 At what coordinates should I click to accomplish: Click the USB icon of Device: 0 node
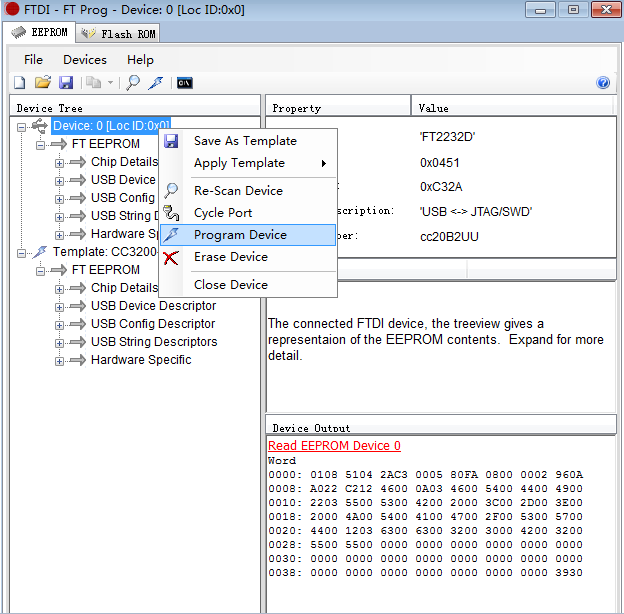click(40, 126)
